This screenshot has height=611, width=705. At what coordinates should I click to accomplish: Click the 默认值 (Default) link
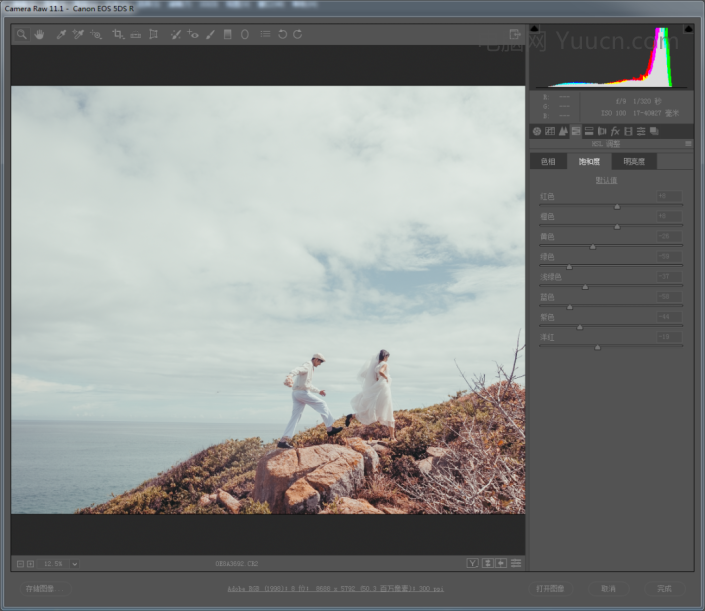(x=606, y=180)
